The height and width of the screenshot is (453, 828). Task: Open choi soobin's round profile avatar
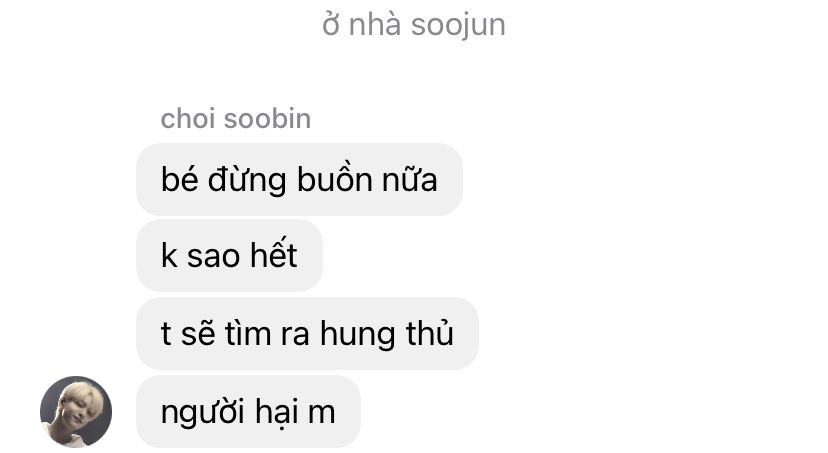pyautogui.click(x=76, y=411)
